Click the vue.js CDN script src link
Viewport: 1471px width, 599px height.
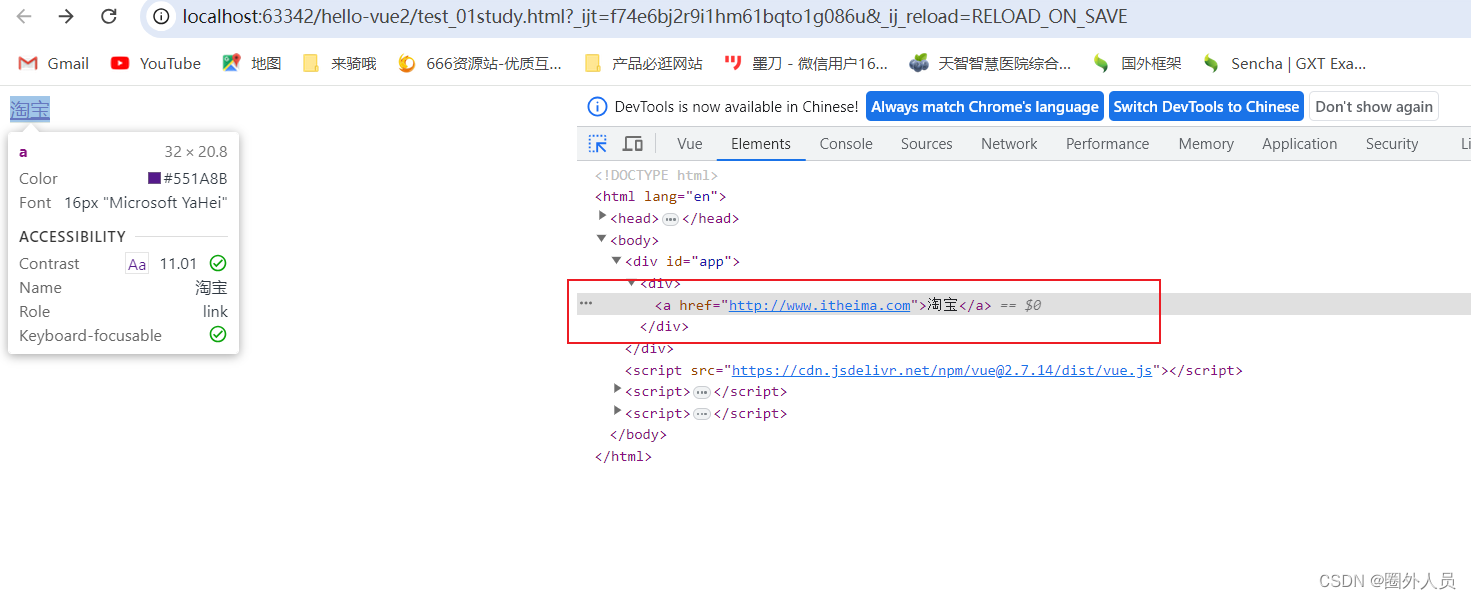click(x=942, y=370)
